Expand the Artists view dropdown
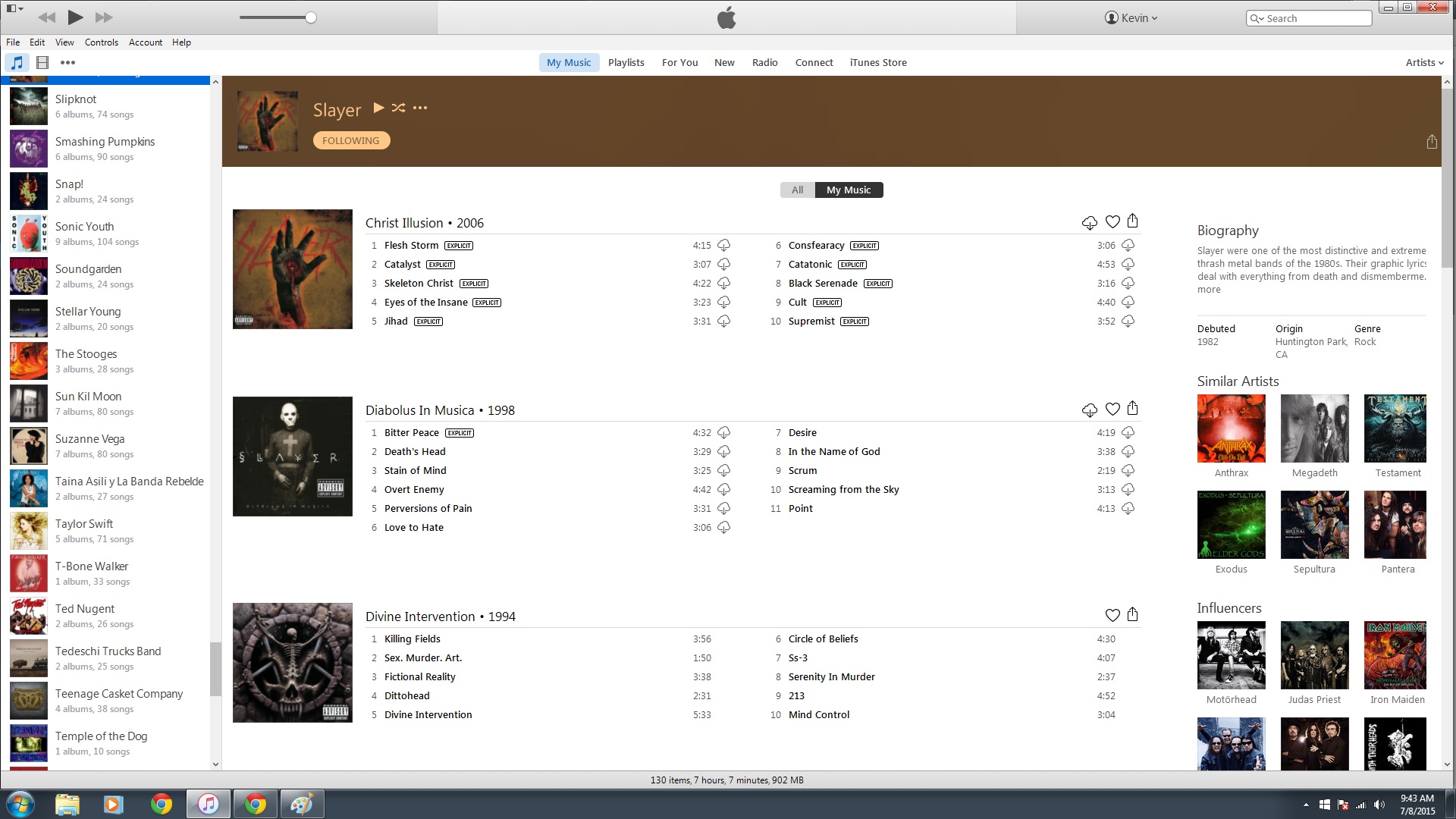The width and height of the screenshot is (1456, 819). (x=1424, y=63)
